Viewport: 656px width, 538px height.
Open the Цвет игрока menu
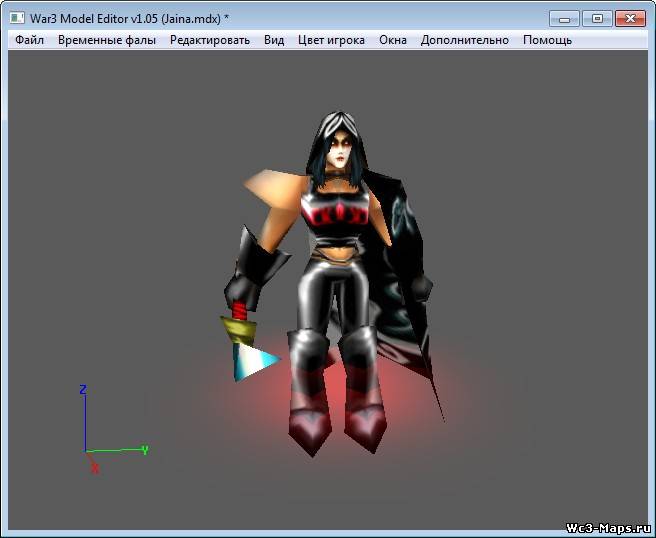click(331, 40)
